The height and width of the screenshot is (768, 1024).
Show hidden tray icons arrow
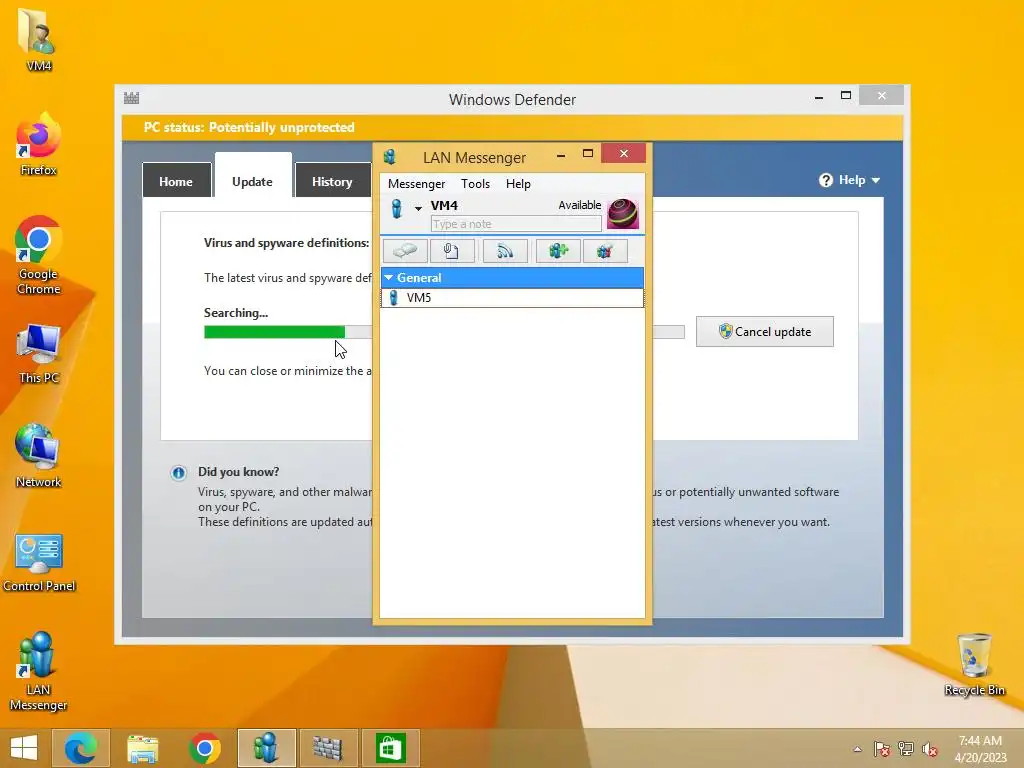click(857, 749)
